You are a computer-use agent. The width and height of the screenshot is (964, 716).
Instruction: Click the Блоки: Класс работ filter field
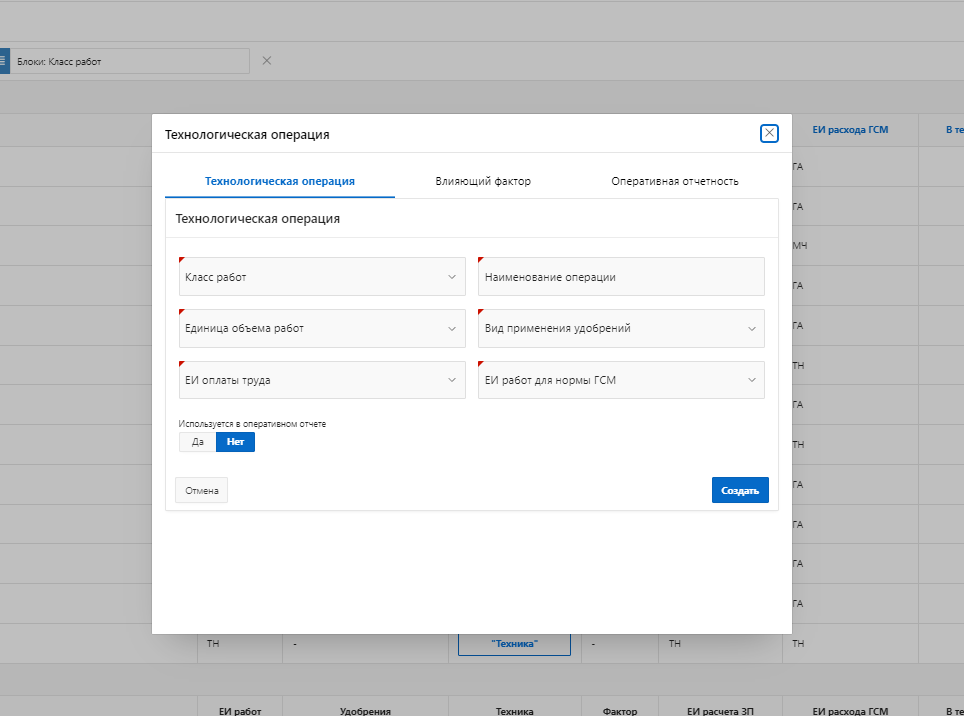click(x=130, y=61)
